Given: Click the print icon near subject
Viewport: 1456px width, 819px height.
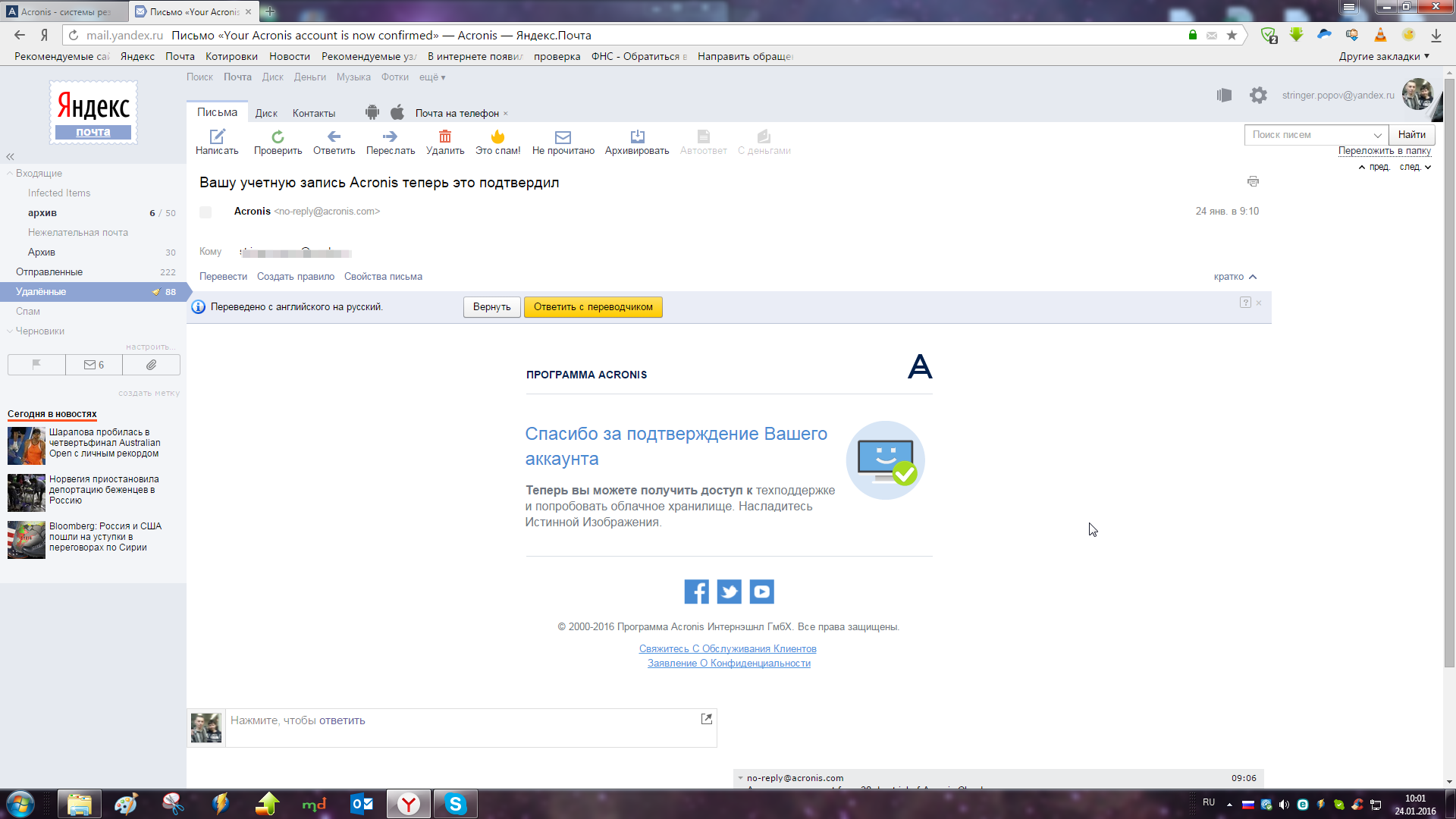Looking at the screenshot, I should [1253, 181].
